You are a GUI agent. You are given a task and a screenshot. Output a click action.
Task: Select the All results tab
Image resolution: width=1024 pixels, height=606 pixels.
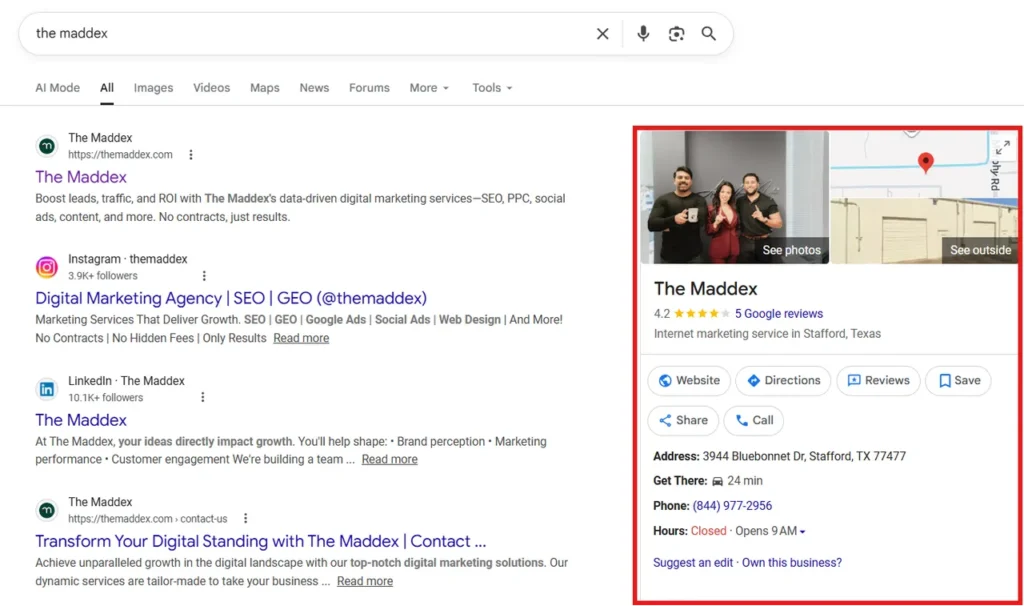(x=107, y=88)
